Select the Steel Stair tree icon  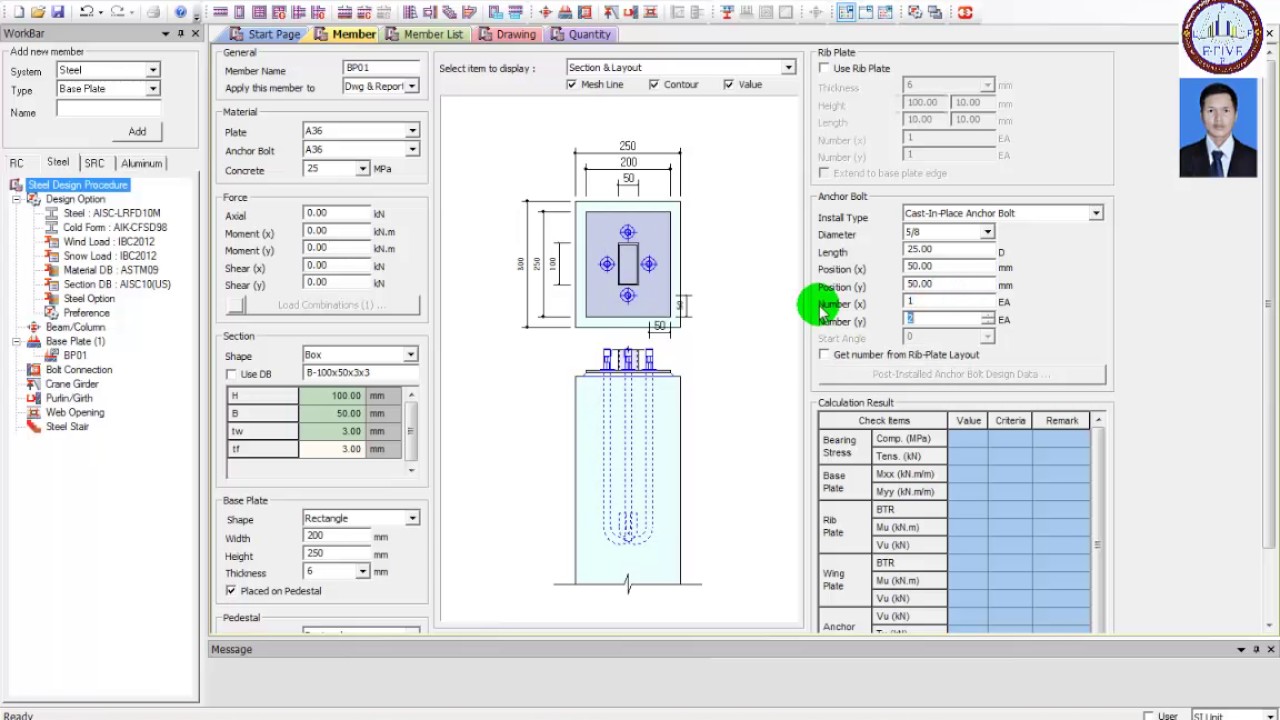coord(34,426)
